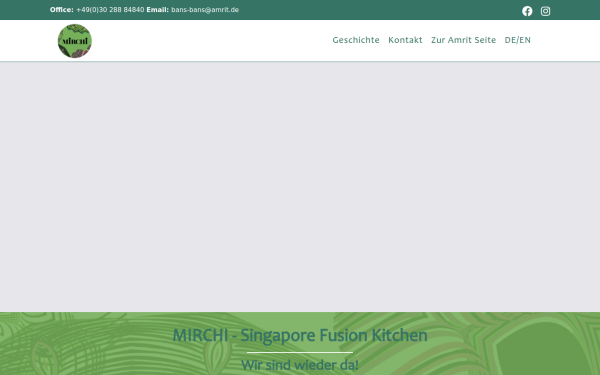Switch language with DE/EN
Screen dimensions: 600x375
click(517, 40)
